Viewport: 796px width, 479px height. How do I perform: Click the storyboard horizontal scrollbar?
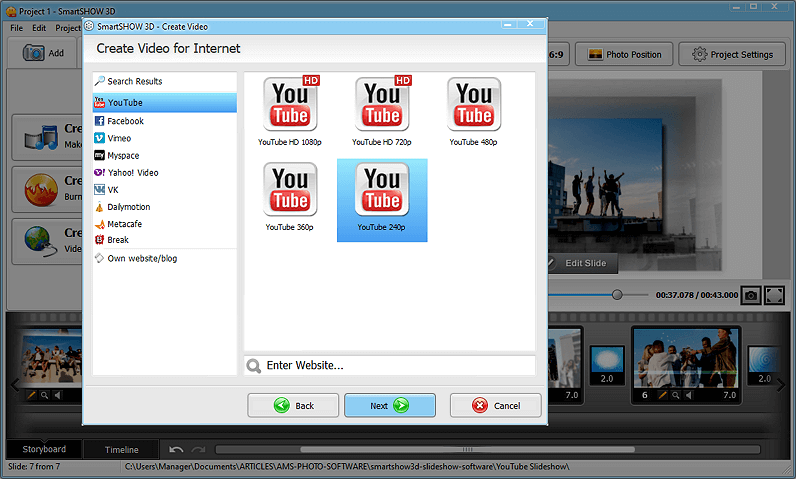(467, 450)
